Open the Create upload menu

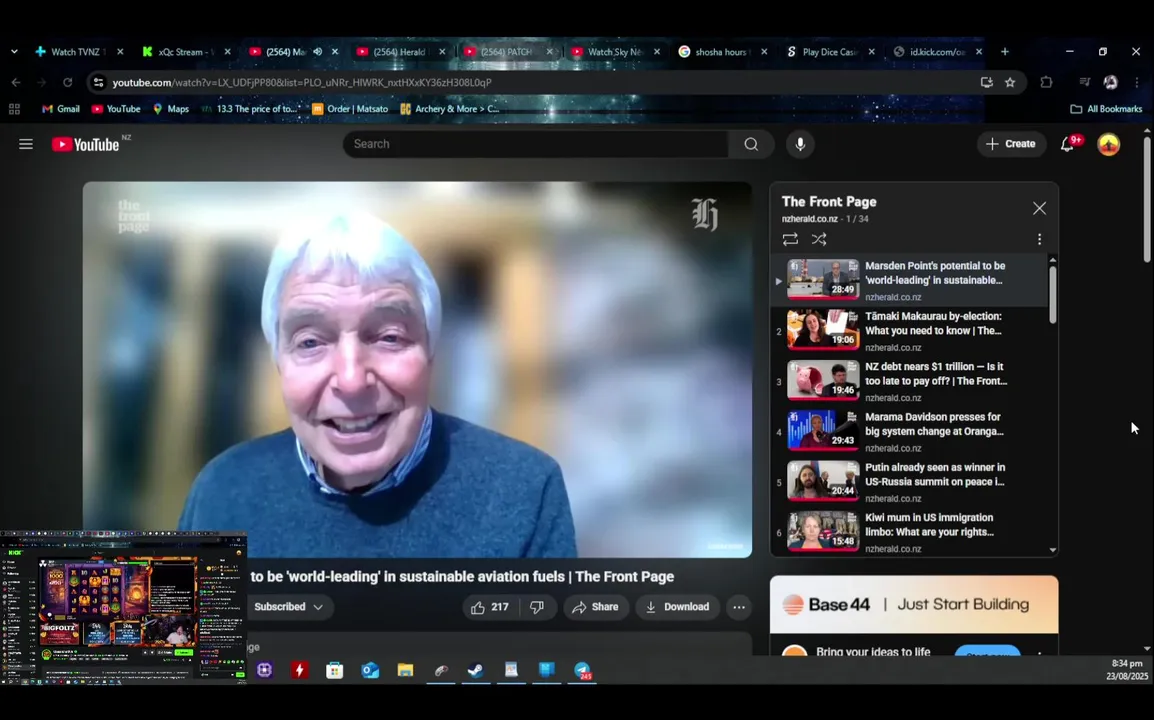click(x=1010, y=144)
